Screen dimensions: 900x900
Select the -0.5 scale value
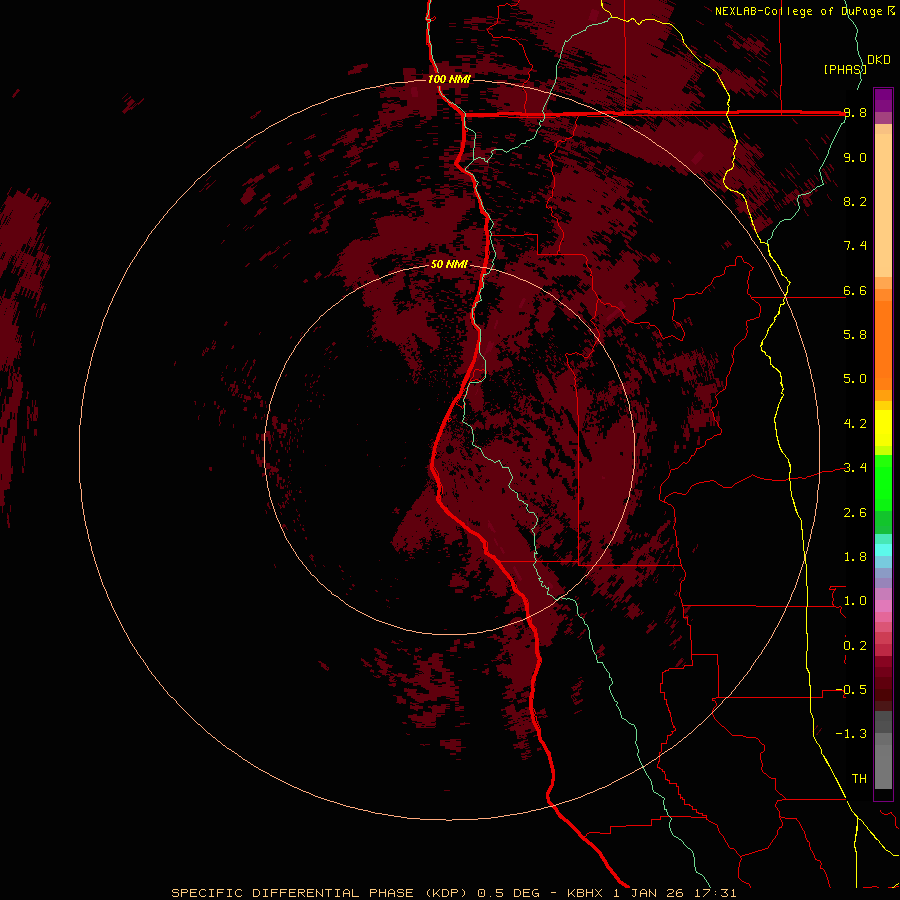(x=851, y=689)
